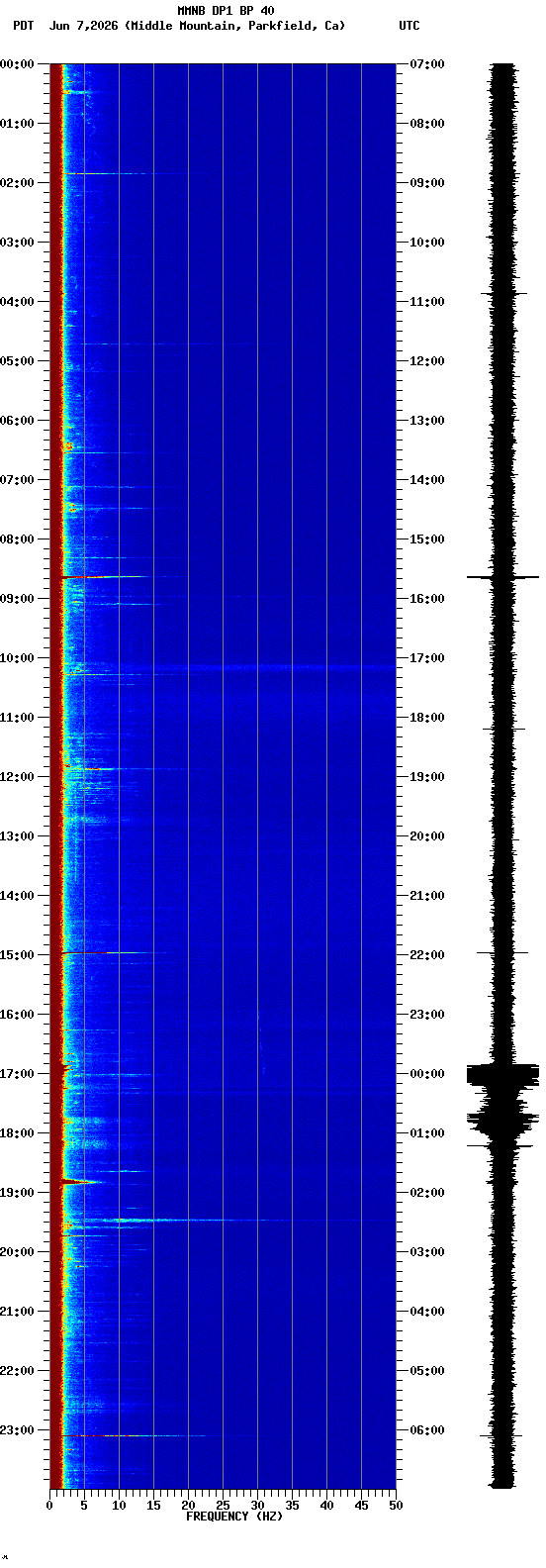Click the PDT time label "14:00"
This screenshot has width=546, height=1568.
tap(17, 896)
